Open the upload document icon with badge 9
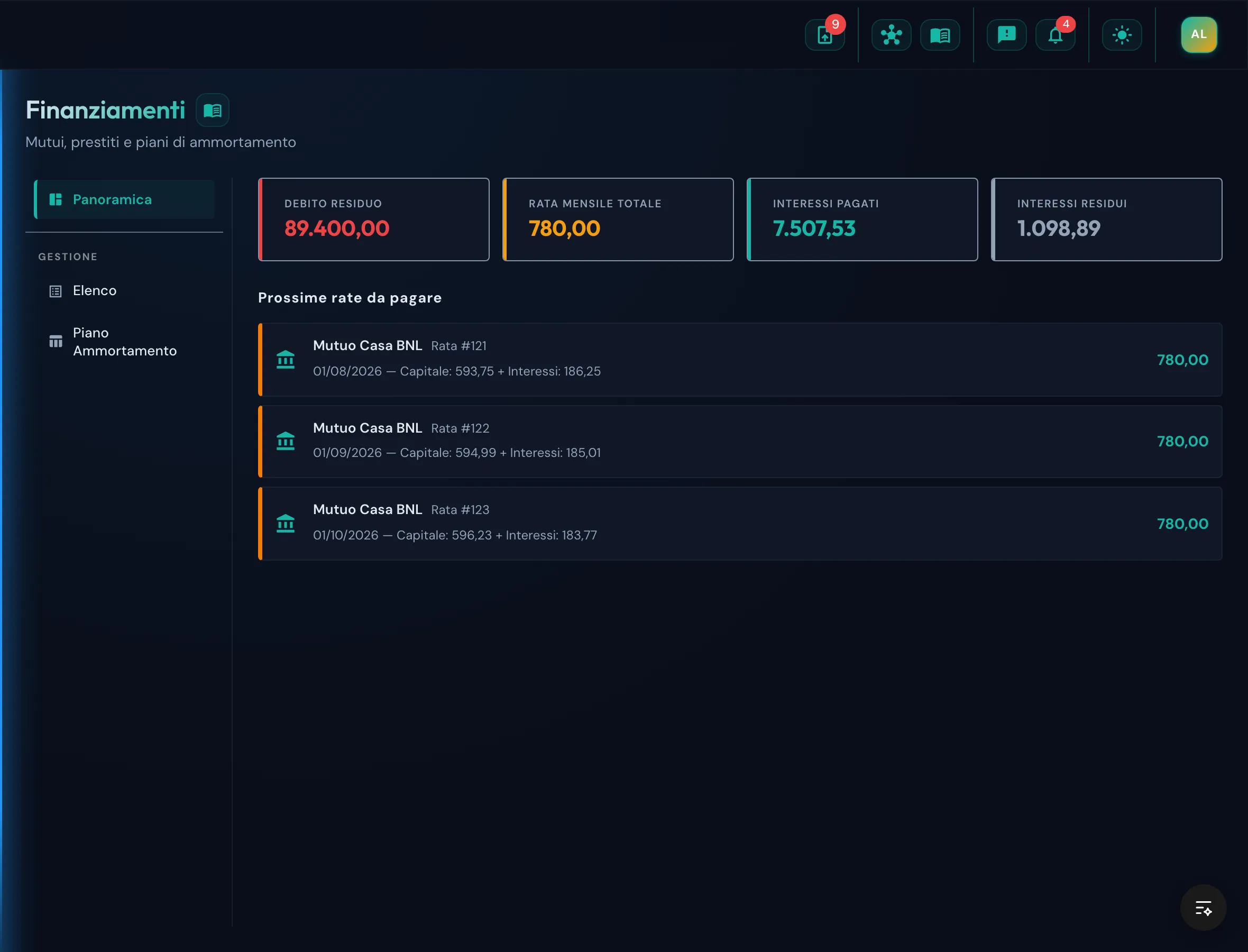 (825, 35)
